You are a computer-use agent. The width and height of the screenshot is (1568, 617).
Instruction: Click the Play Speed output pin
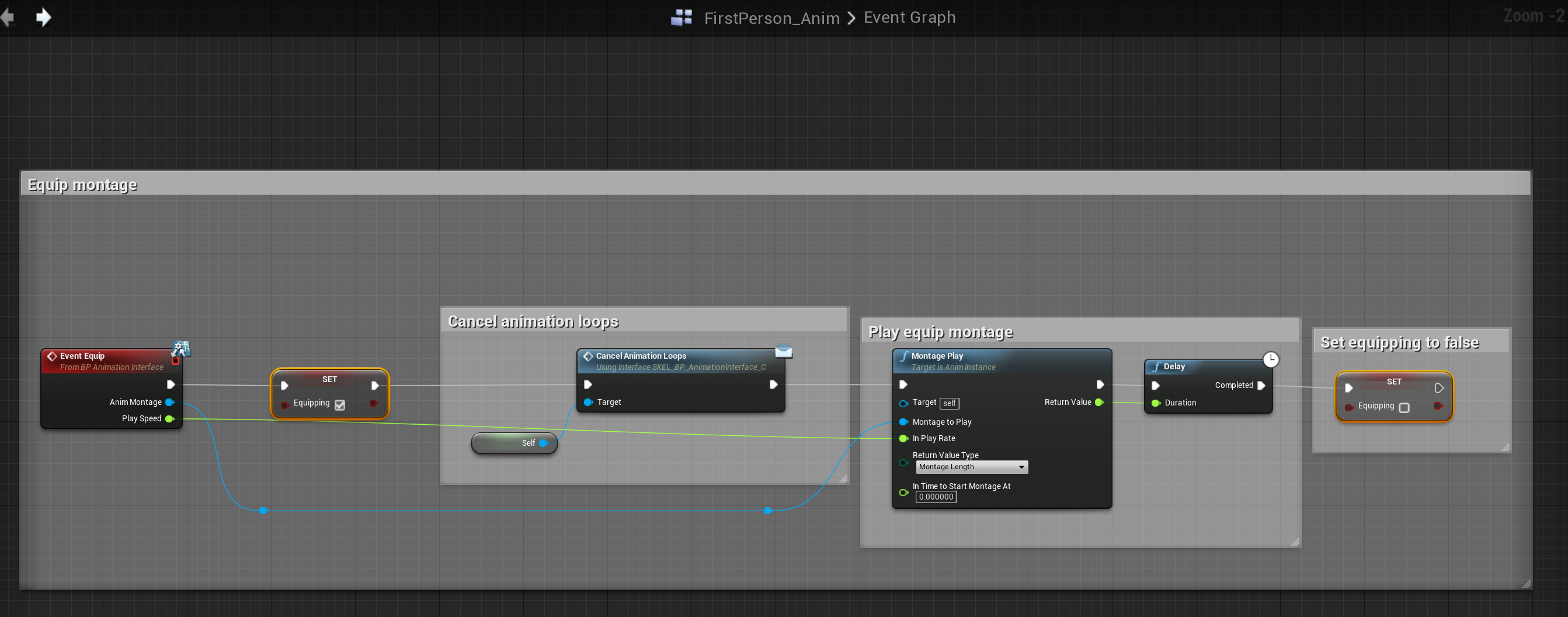coord(170,418)
